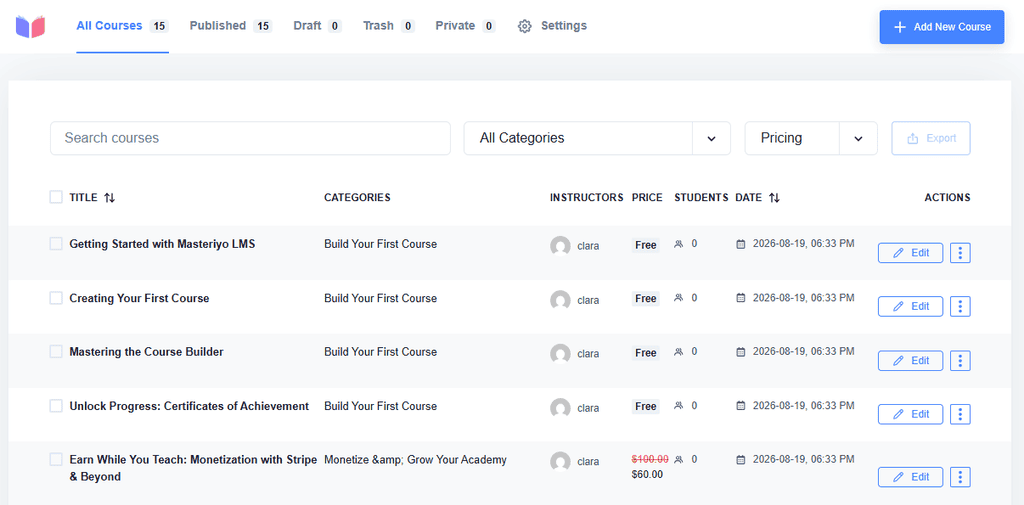
Task: Click calendar icon in Earn While You Teach row
Action: [741, 460]
